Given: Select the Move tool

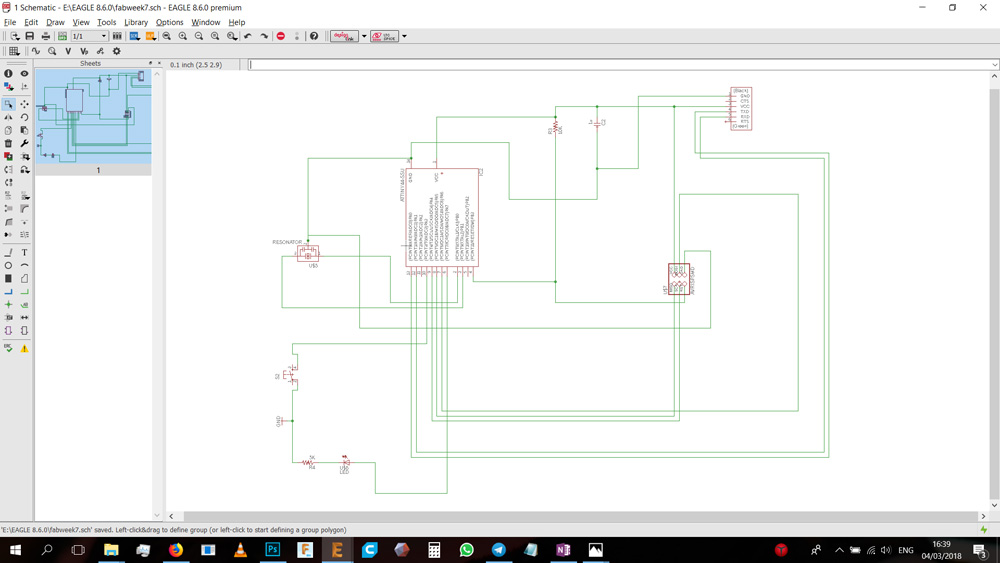Looking at the screenshot, I should tap(24, 104).
